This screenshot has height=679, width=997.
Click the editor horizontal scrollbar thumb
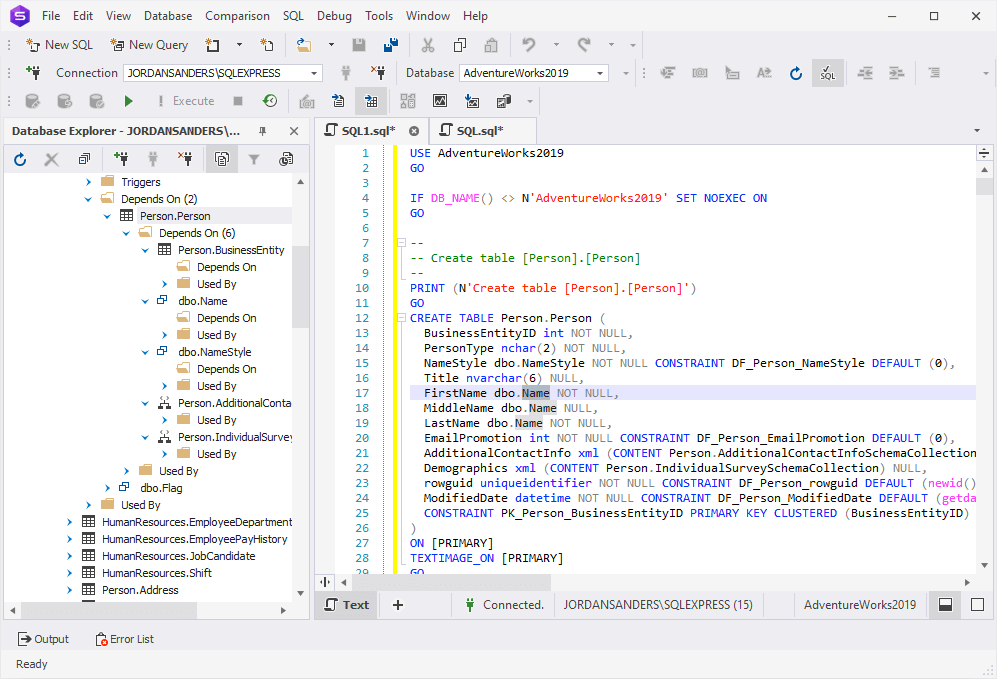pos(451,582)
